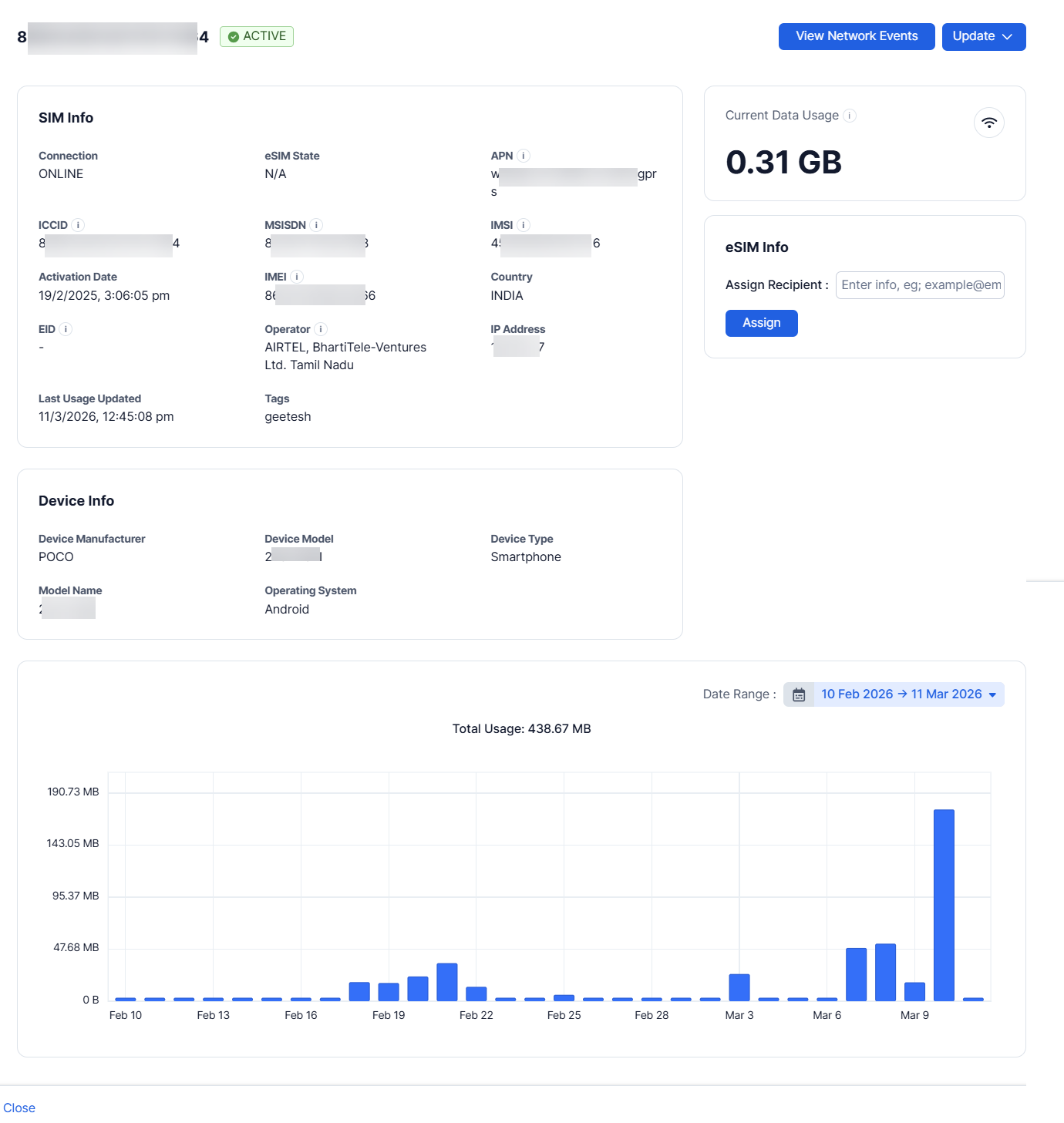Click the info icon next to APN

point(524,156)
